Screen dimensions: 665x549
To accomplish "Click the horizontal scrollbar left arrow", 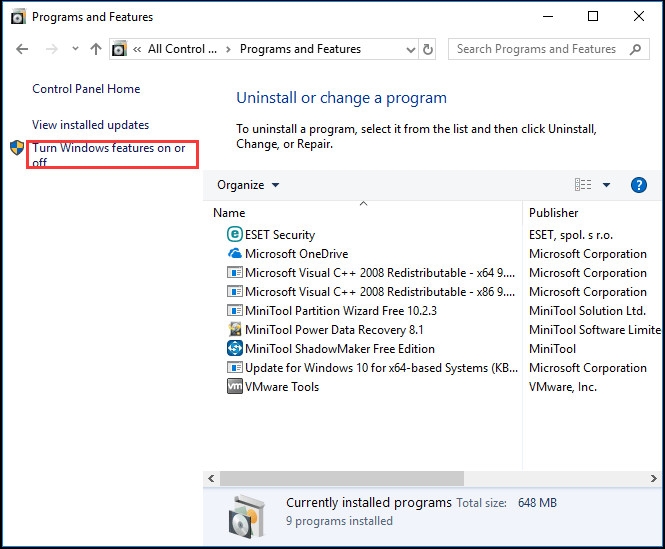I will click(211, 479).
